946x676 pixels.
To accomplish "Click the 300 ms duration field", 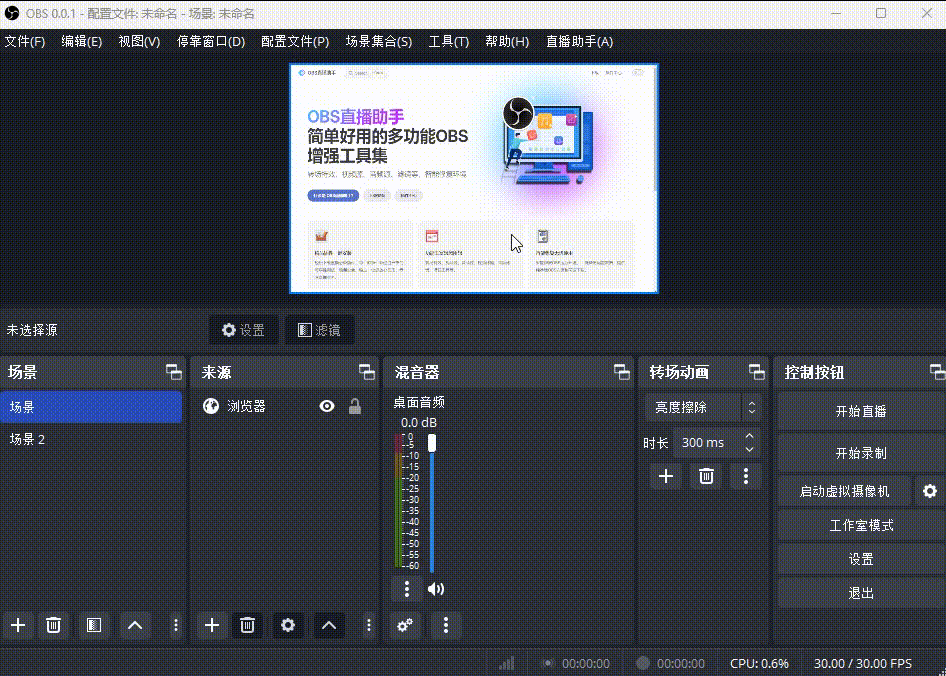I will (709, 442).
